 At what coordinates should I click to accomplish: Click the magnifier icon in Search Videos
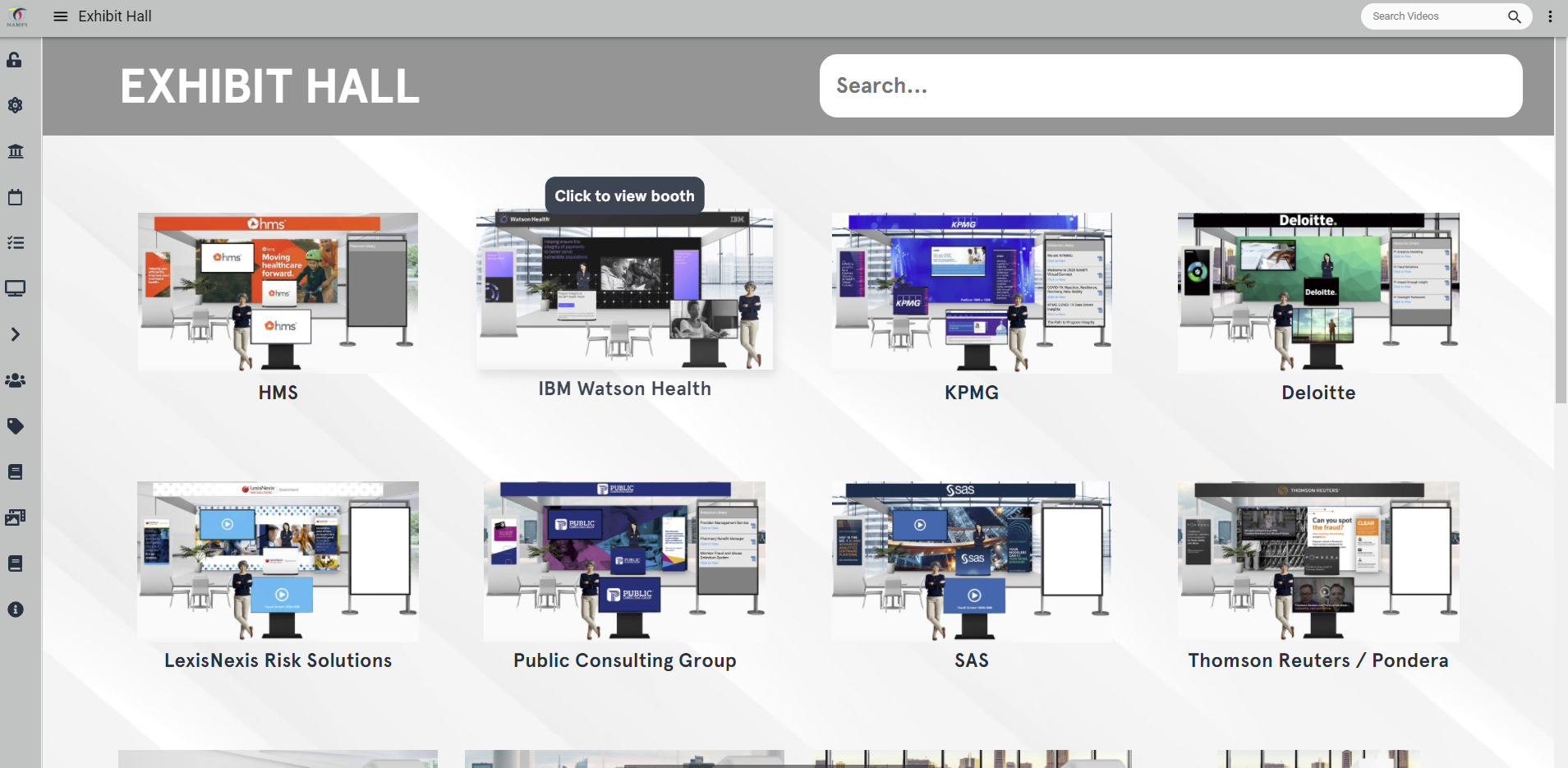coord(1515,16)
